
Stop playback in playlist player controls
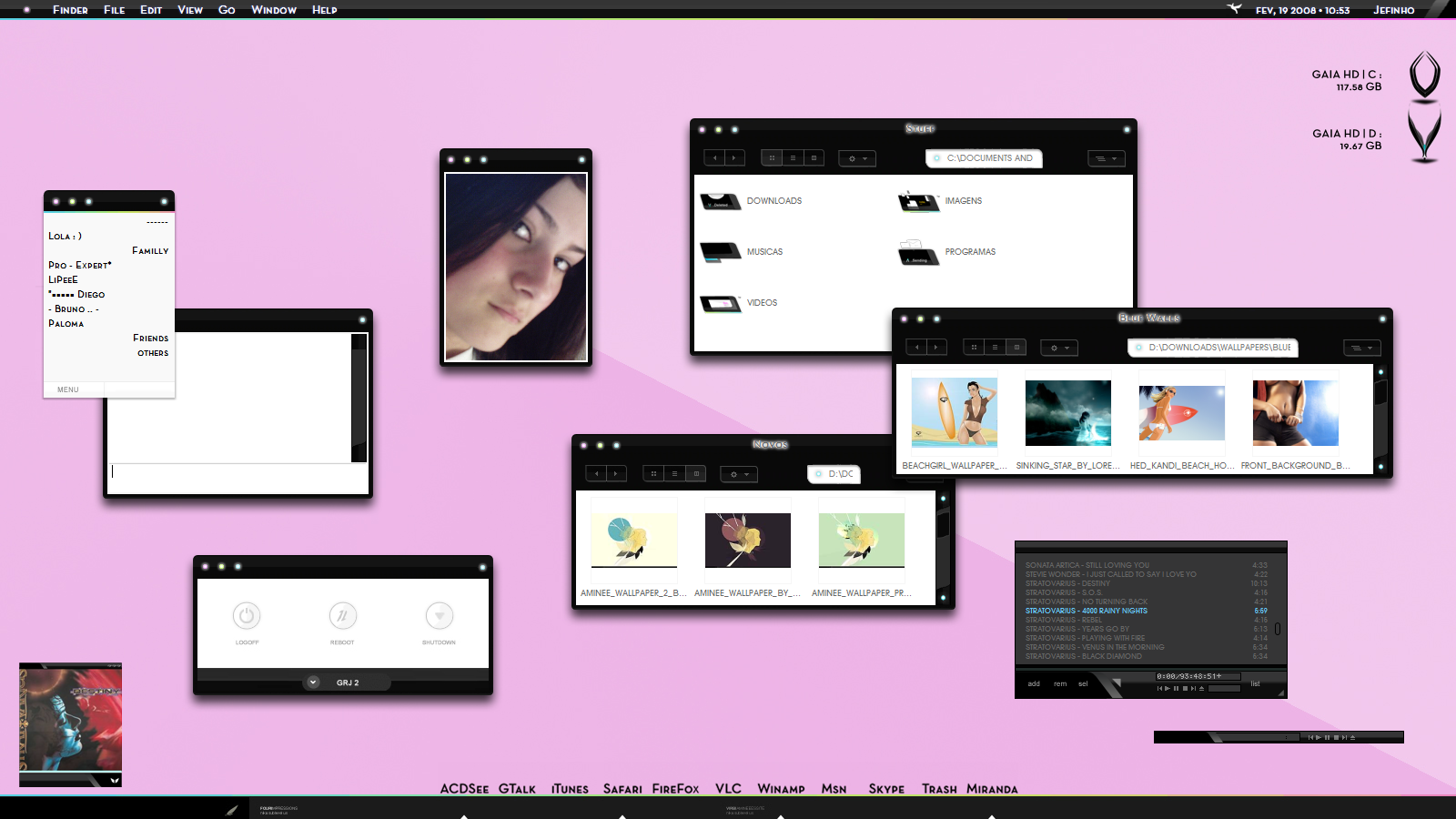click(1186, 688)
